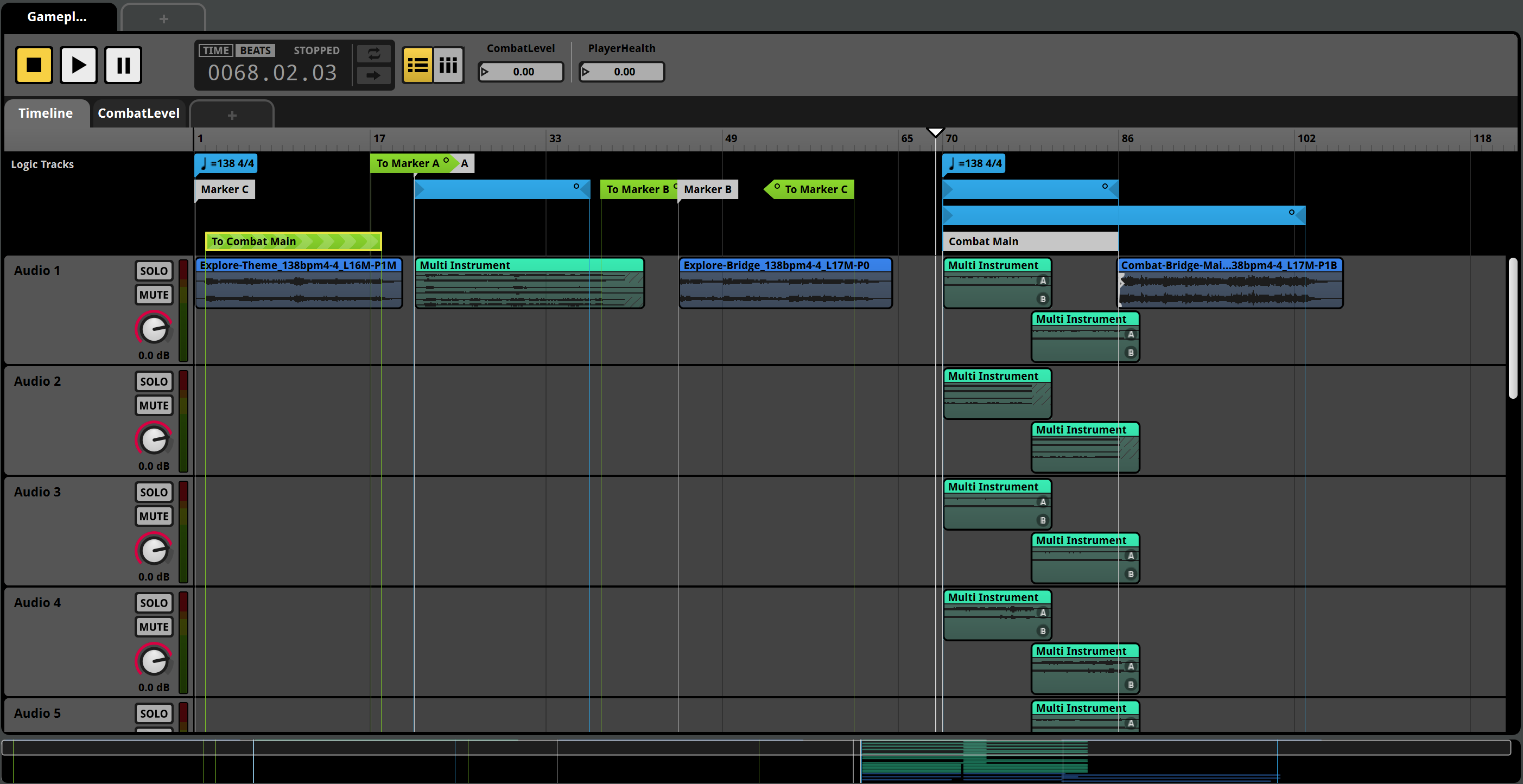Solo the Audio 4 track

pos(154,603)
